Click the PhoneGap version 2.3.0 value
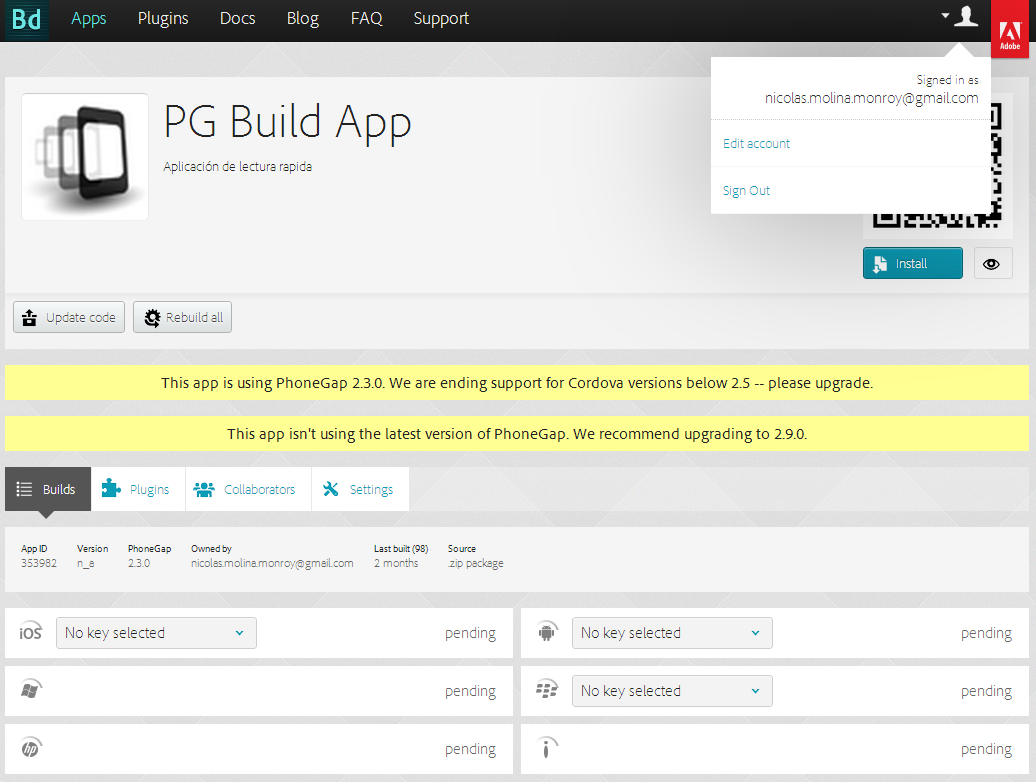The height and width of the screenshot is (782, 1036). click(139, 563)
